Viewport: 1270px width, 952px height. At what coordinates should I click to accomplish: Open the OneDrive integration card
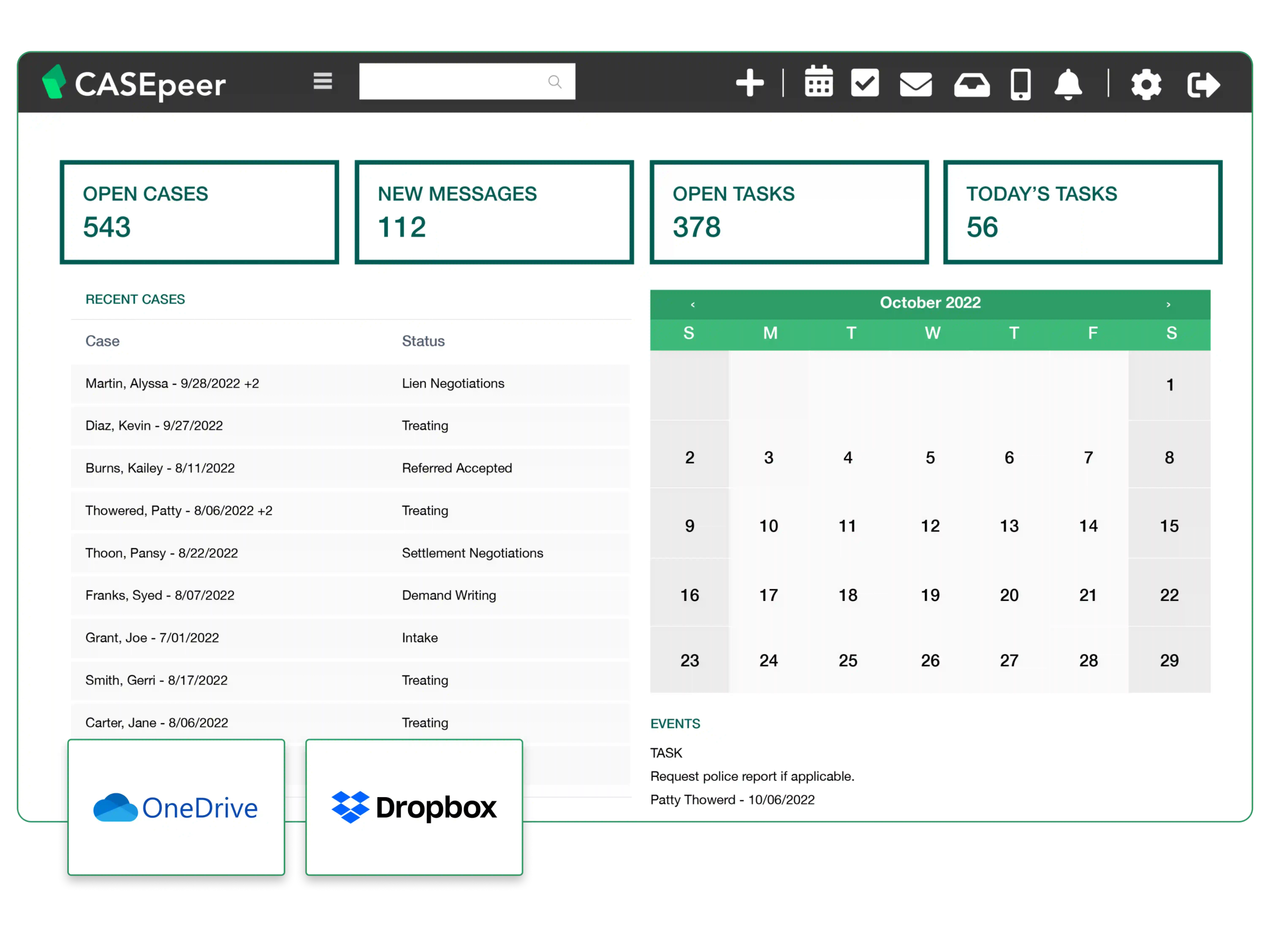(x=176, y=808)
